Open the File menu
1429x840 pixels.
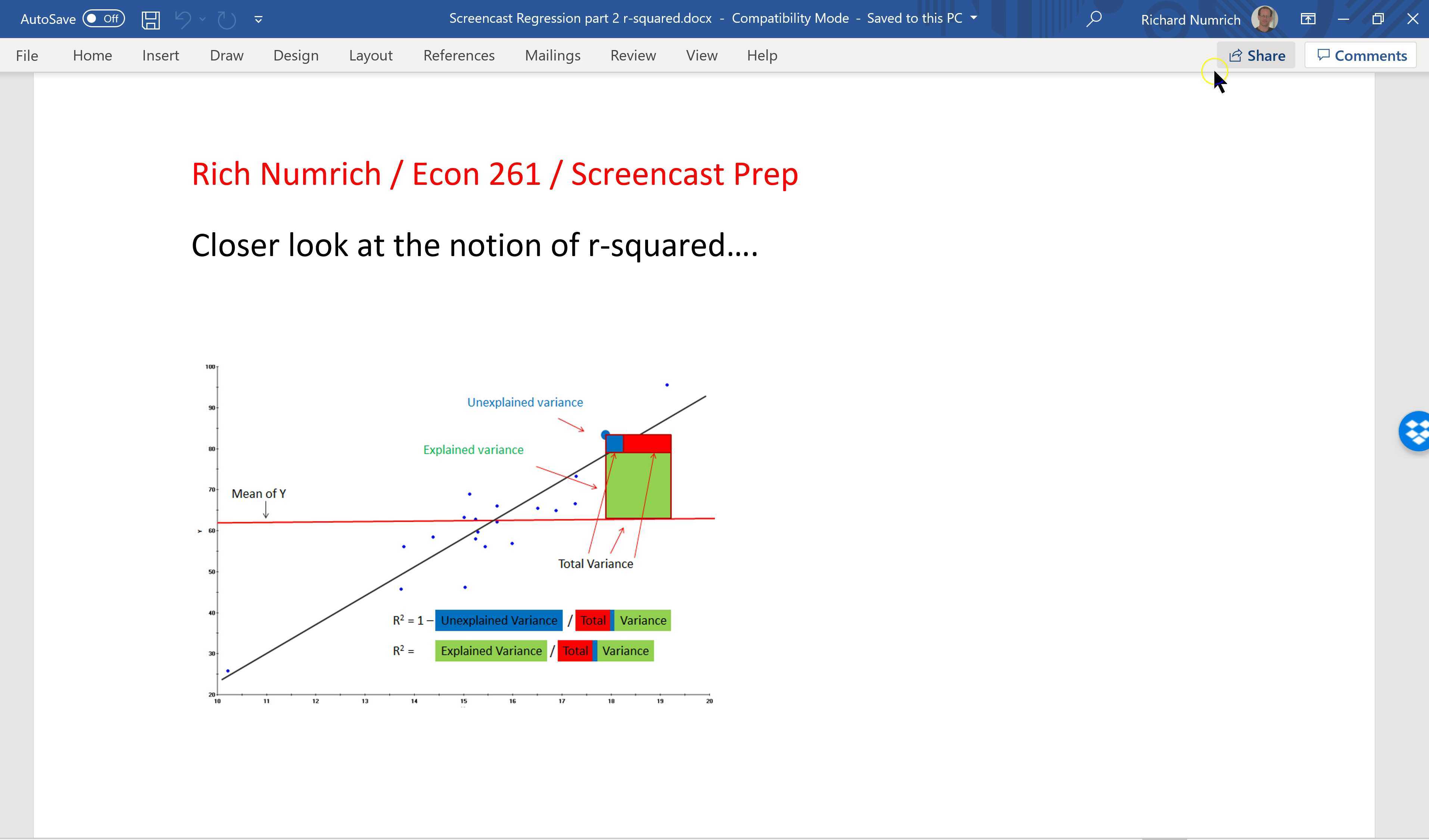point(26,55)
